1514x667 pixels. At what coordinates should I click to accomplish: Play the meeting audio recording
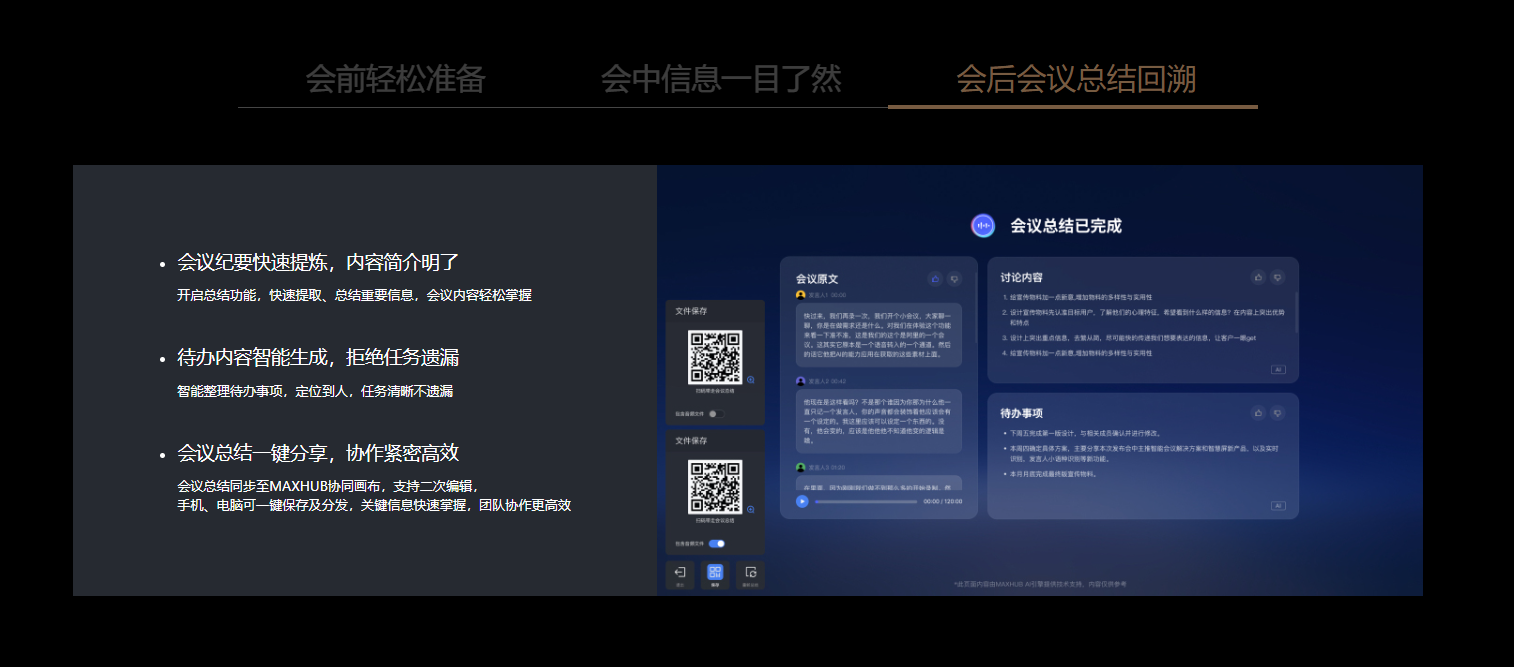point(802,501)
